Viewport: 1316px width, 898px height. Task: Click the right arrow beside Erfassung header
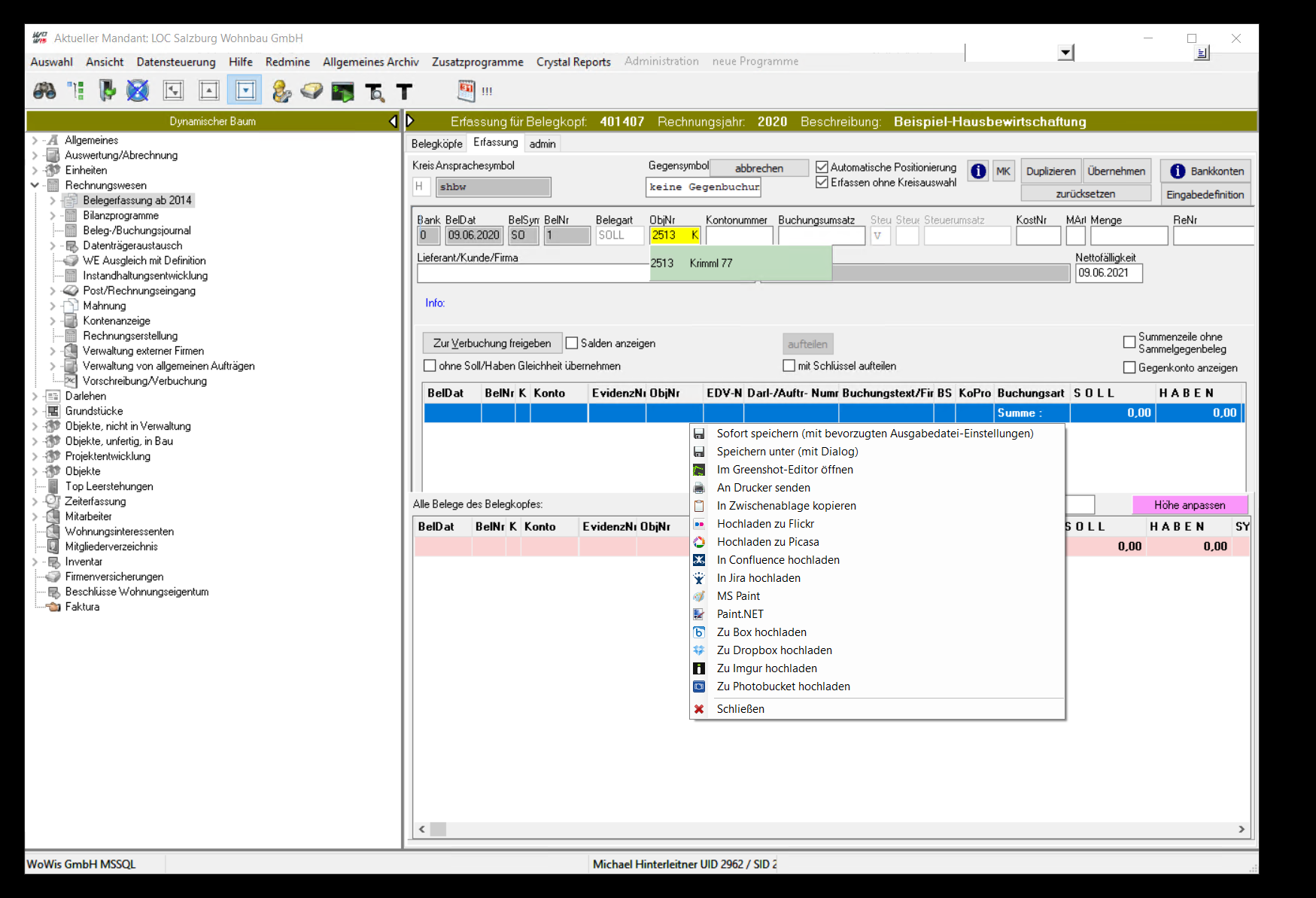(x=410, y=120)
